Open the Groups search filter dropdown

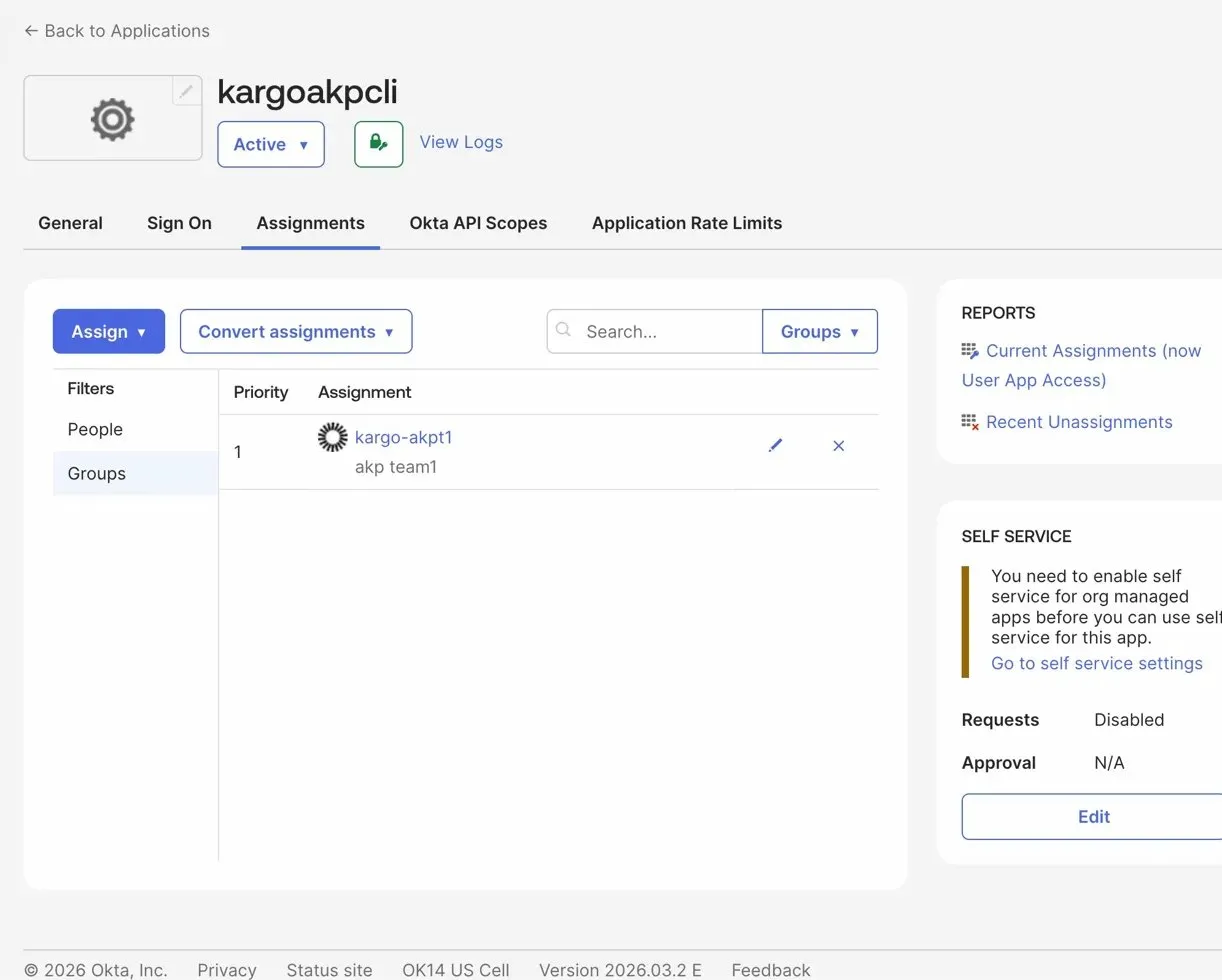(x=820, y=331)
